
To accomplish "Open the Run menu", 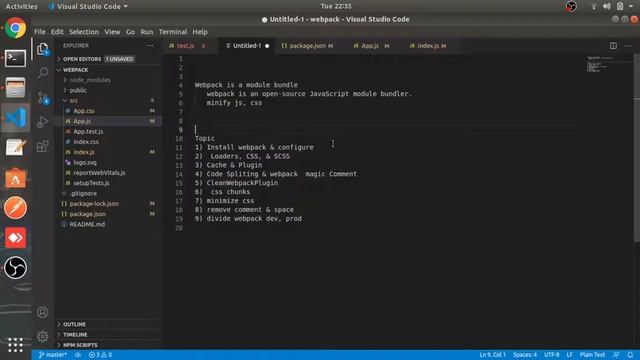I will (x=147, y=32).
